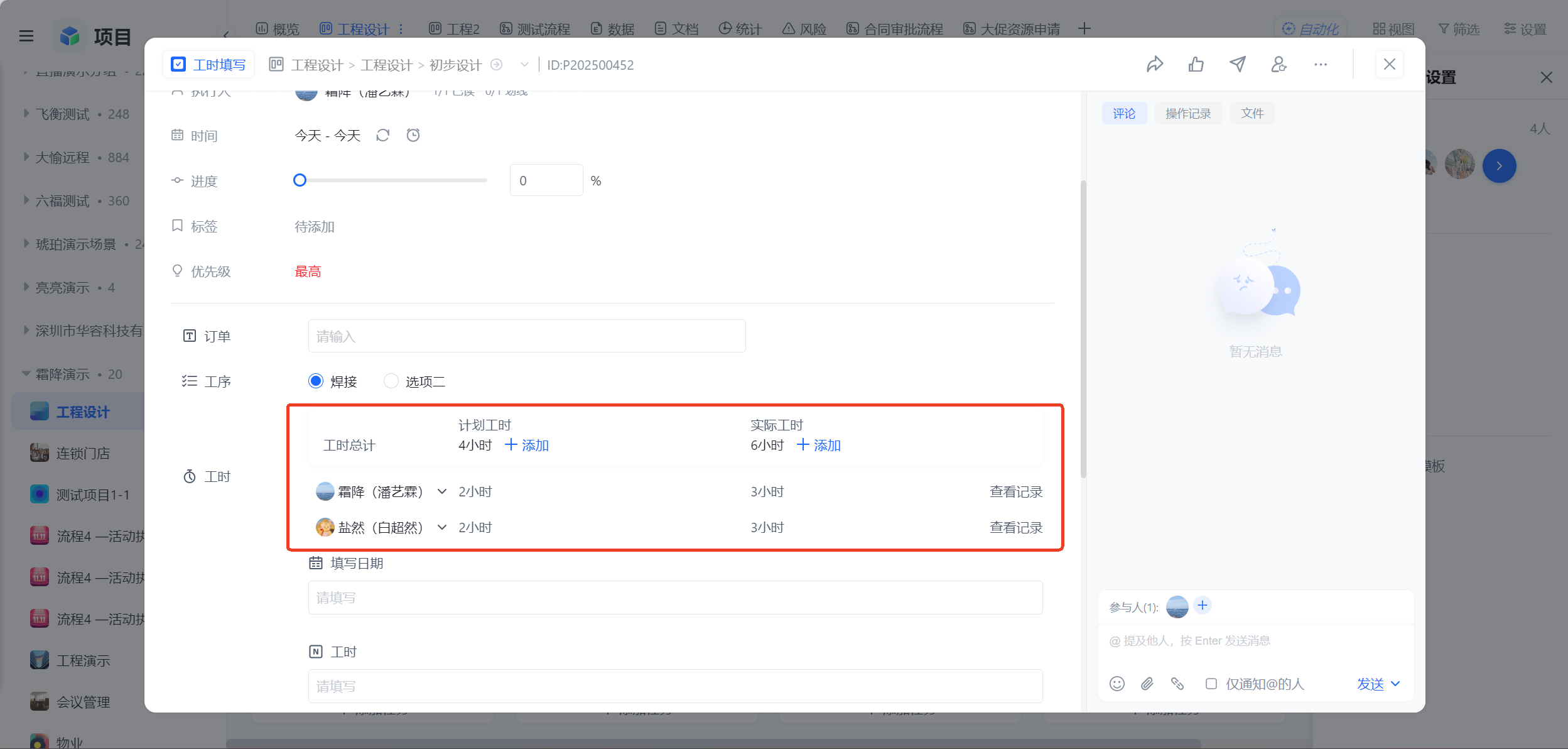Click the progress slider handle
Image resolution: width=1568 pixels, height=749 pixels.
coord(300,180)
